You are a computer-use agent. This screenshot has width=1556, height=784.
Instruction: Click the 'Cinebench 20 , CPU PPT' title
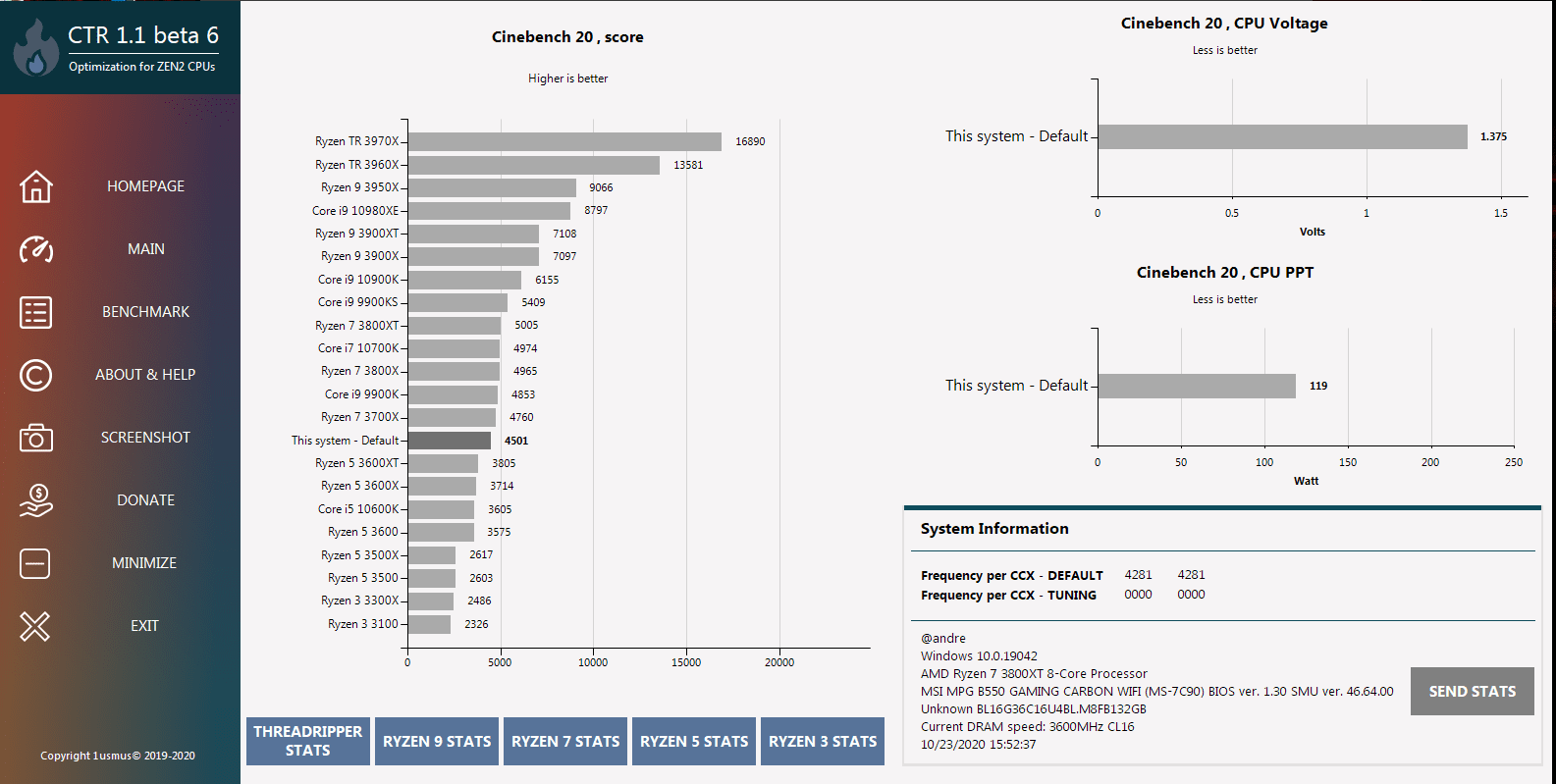(x=1224, y=273)
